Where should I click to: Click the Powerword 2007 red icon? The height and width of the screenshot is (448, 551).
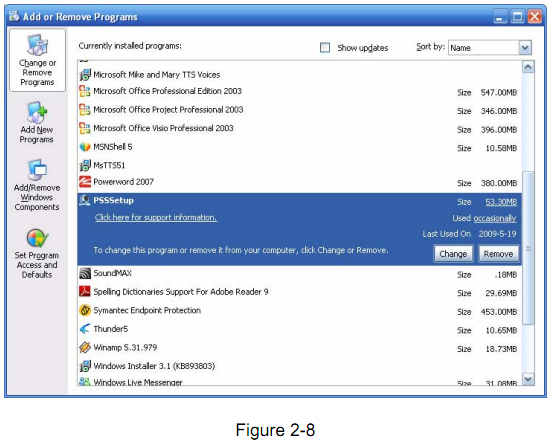[x=85, y=182]
